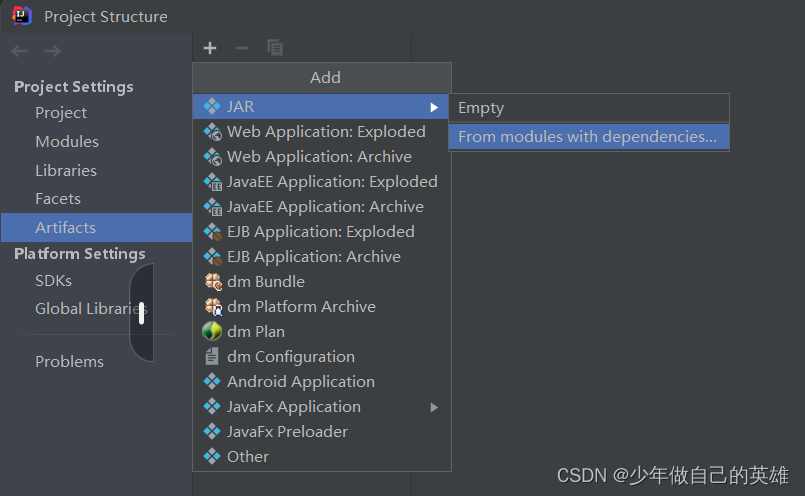805x496 pixels.
Task: Click the back navigation arrow
Action: [20, 51]
